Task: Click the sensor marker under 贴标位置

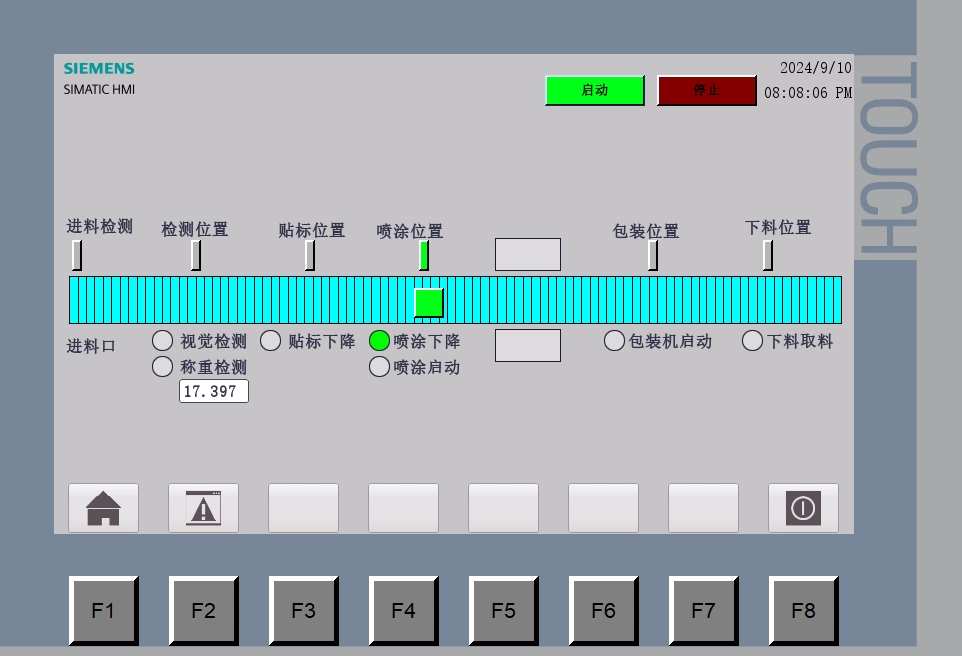Action: pos(310,255)
